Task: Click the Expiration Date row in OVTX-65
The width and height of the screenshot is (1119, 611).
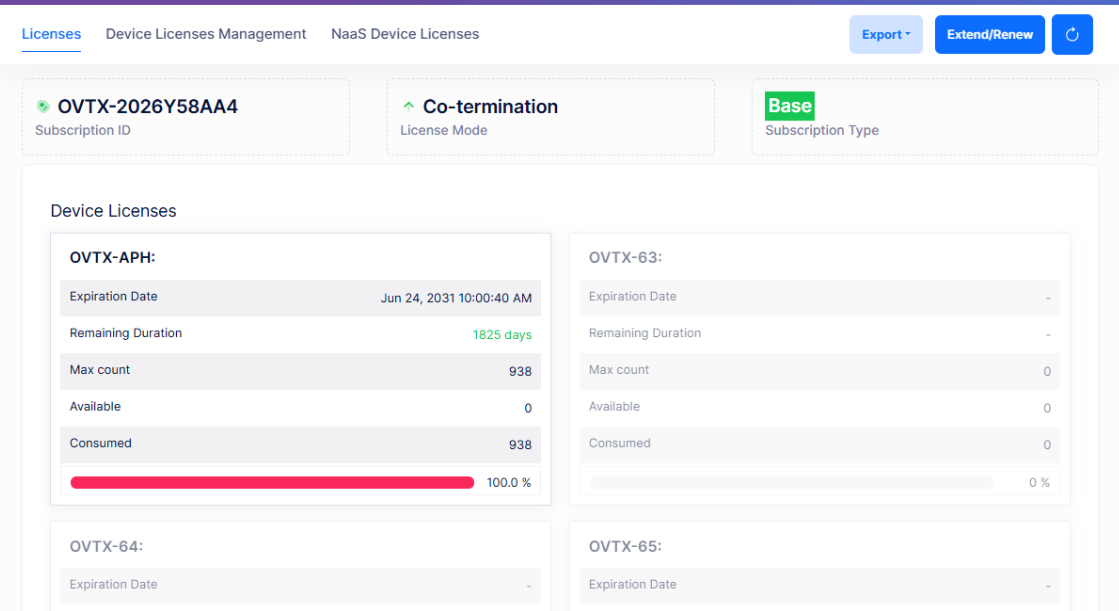Action: [x=819, y=585]
